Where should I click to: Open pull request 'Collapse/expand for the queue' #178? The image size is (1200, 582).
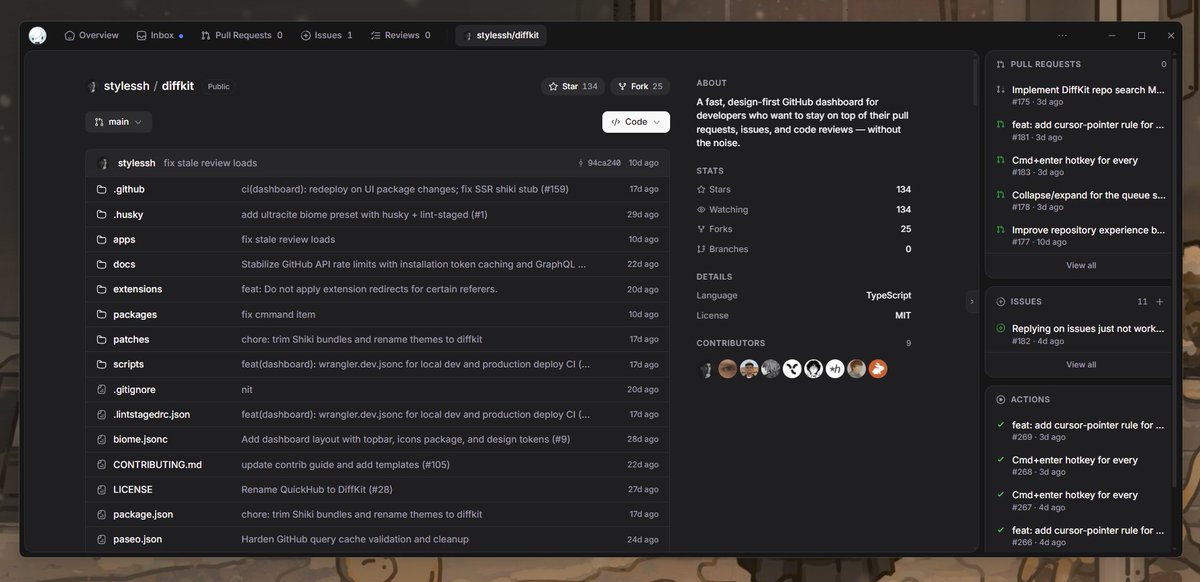1080,200
